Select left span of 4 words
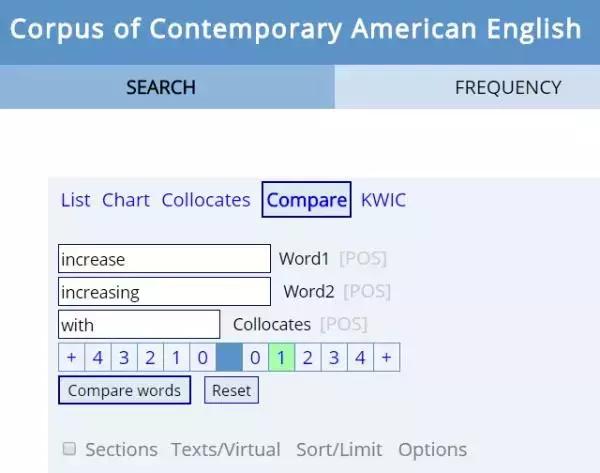The width and height of the screenshot is (600, 473). point(98,358)
